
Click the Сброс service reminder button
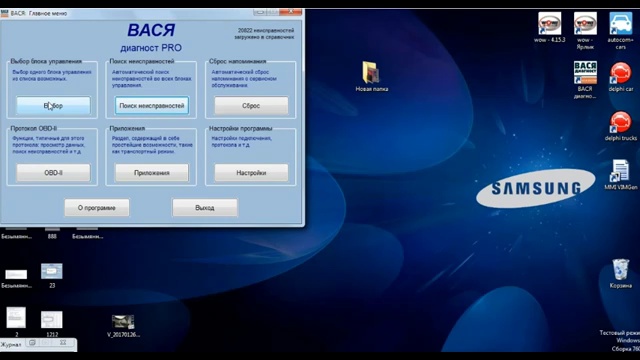tap(251, 106)
